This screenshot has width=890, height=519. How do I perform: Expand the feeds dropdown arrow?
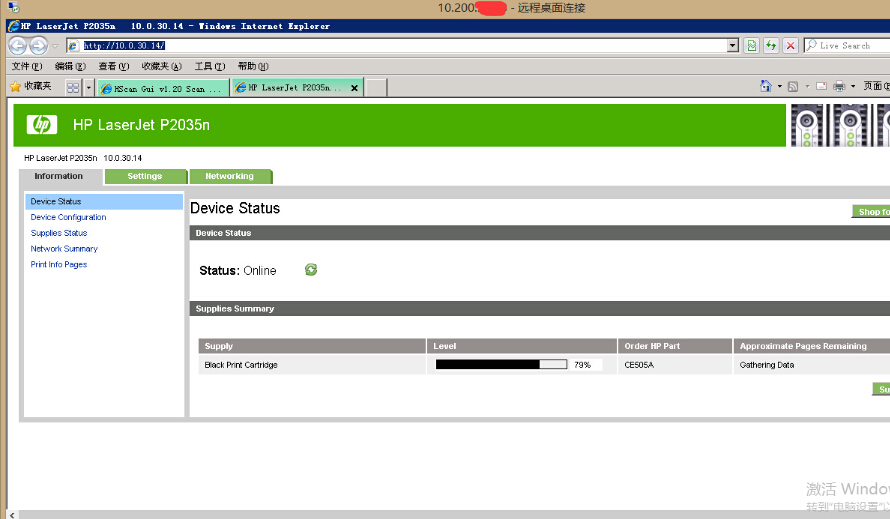click(x=807, y=86)
